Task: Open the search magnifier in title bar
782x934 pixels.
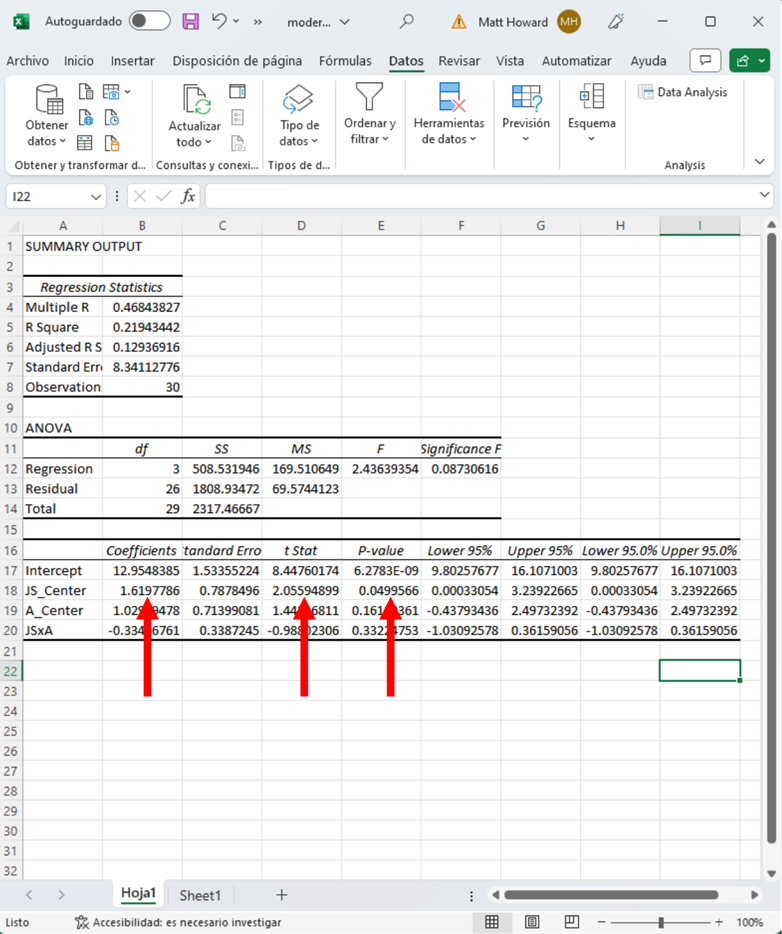Action: (407, 21)
